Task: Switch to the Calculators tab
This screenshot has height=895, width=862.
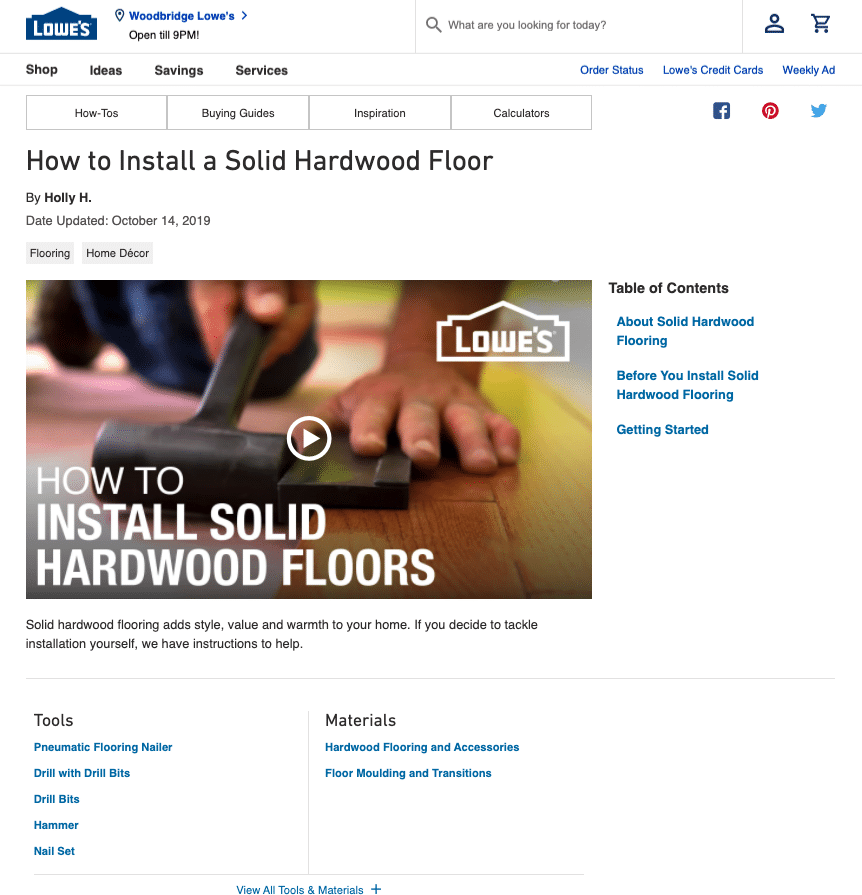Action: pos(521,112)
